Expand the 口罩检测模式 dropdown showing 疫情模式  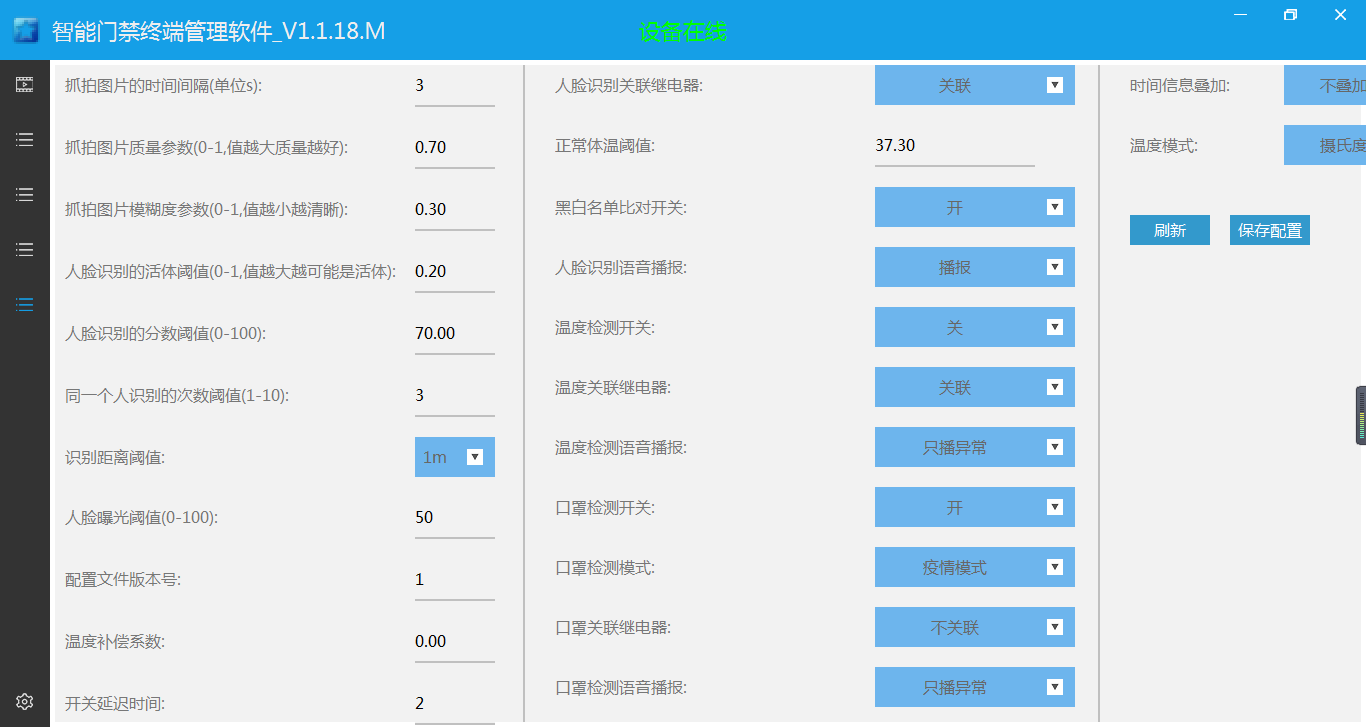[x=974, y=568]
